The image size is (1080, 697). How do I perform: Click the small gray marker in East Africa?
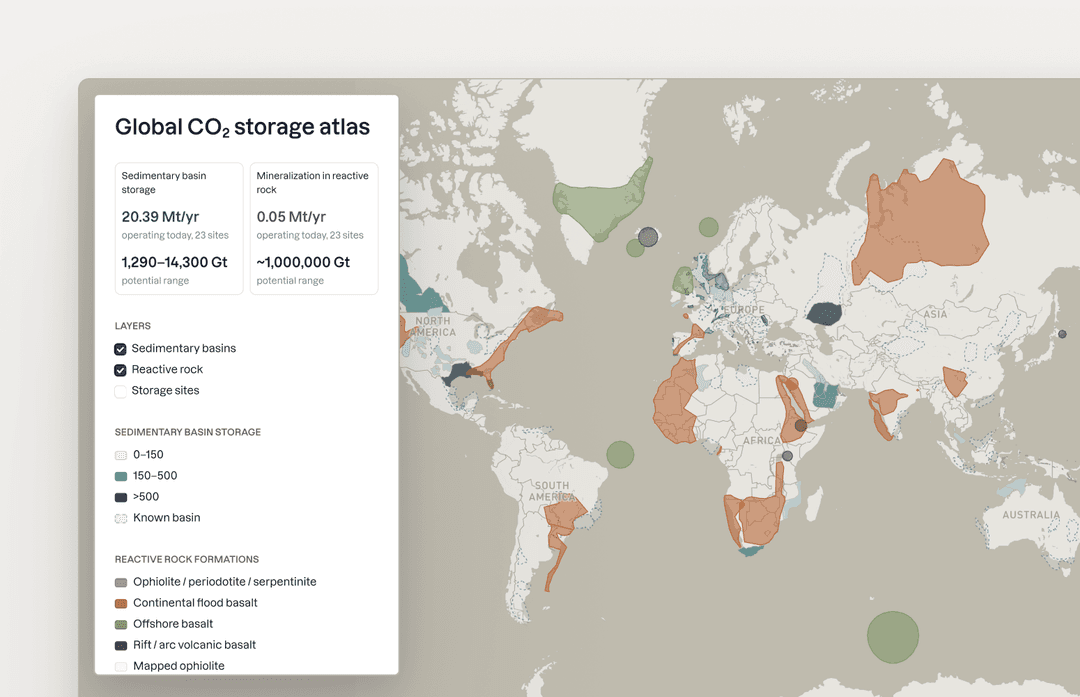point(787,456)
